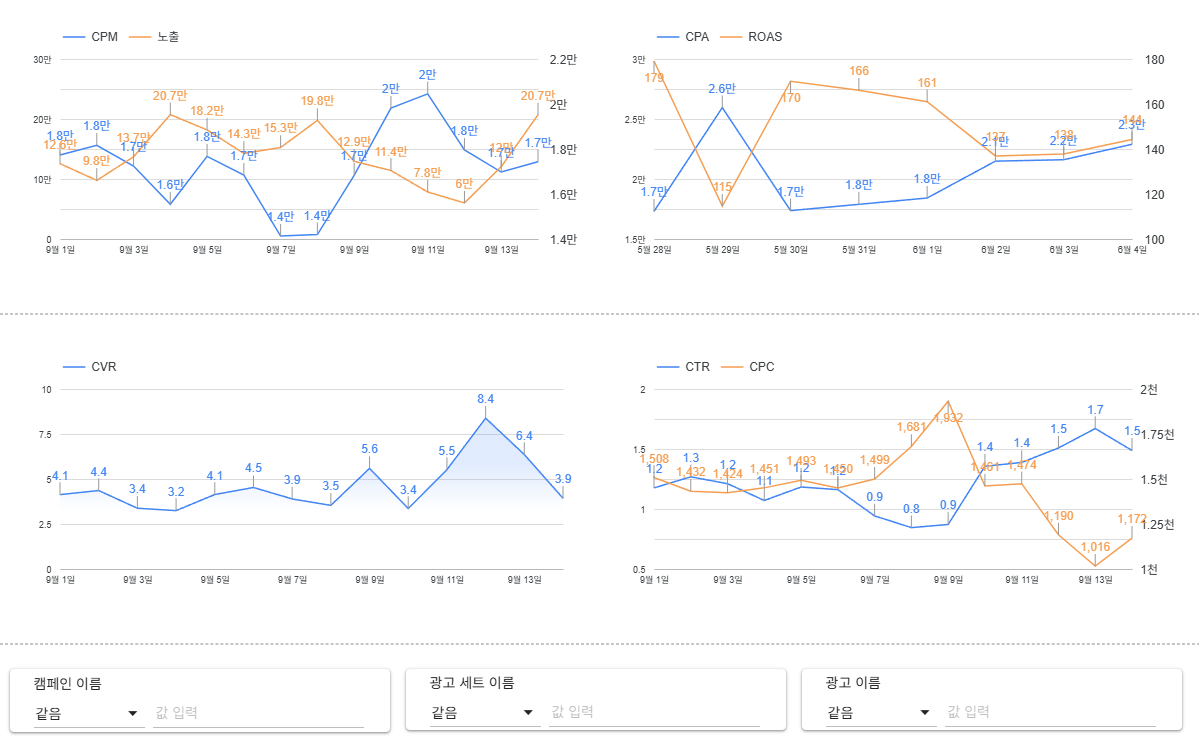Click the 6.4 CVR data label
1199x738 pixels.
coord(524,437)
